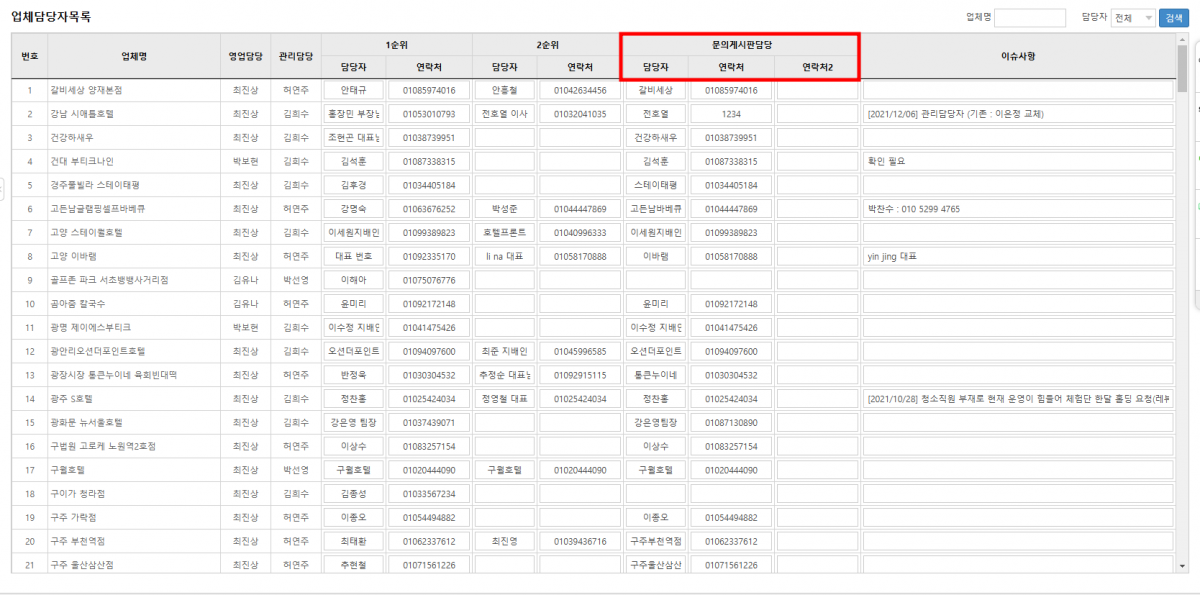Click the vertical scrollbar thumb of the table
The image size is (1200, 595).
1182,70
